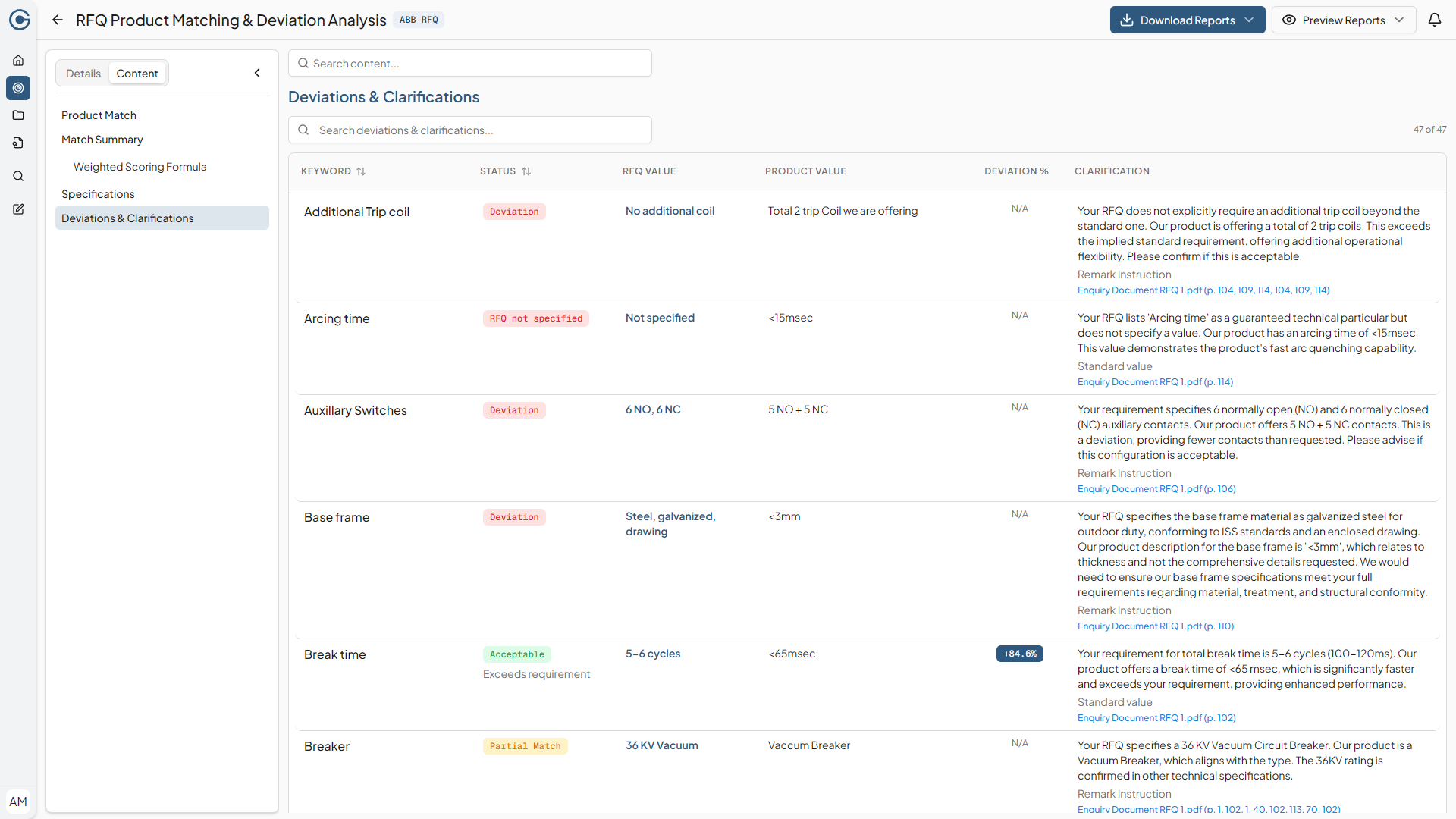This screenshot has height=819, width=1456.
Task: Select the Content tab
Action: click(x=137, y=73)
